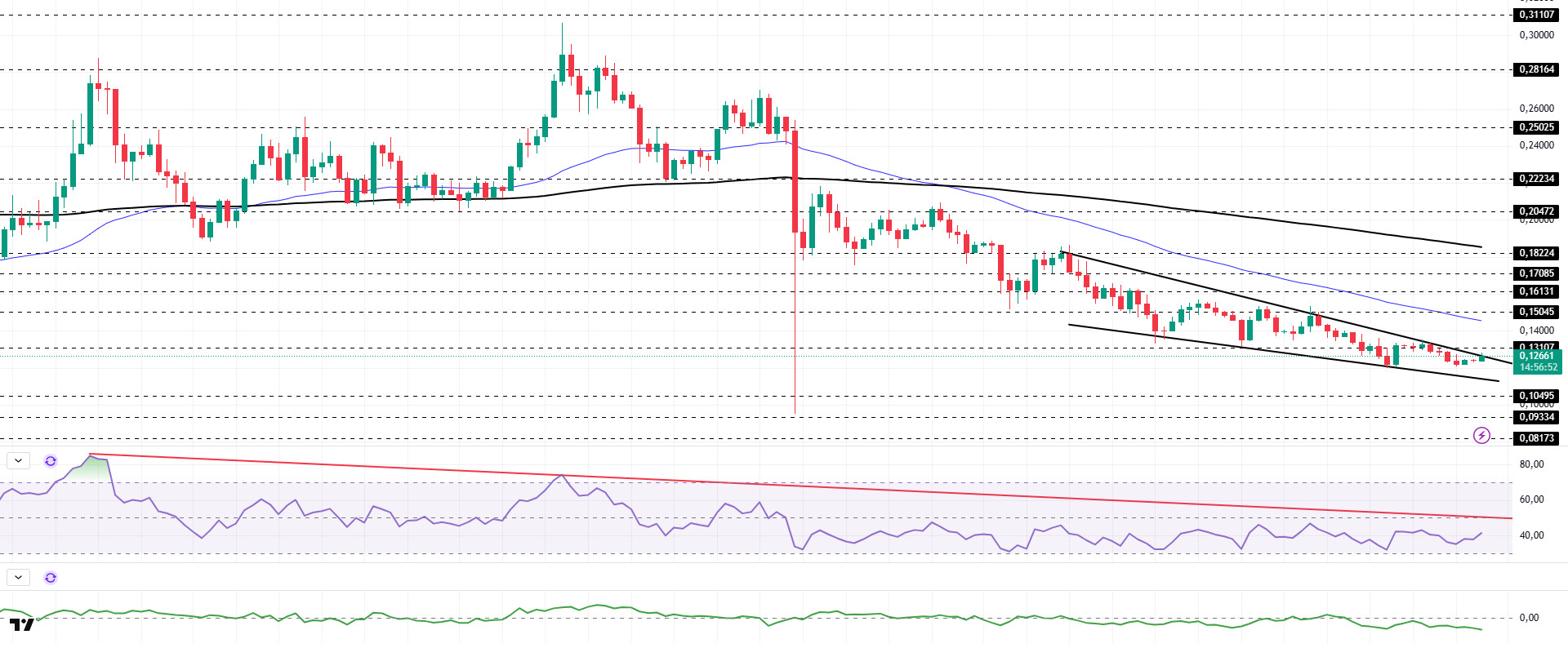This screenshot has width=1568, height=648.
Task: Select the 0,08173 price level label
Action: (x=1536, y=438)
